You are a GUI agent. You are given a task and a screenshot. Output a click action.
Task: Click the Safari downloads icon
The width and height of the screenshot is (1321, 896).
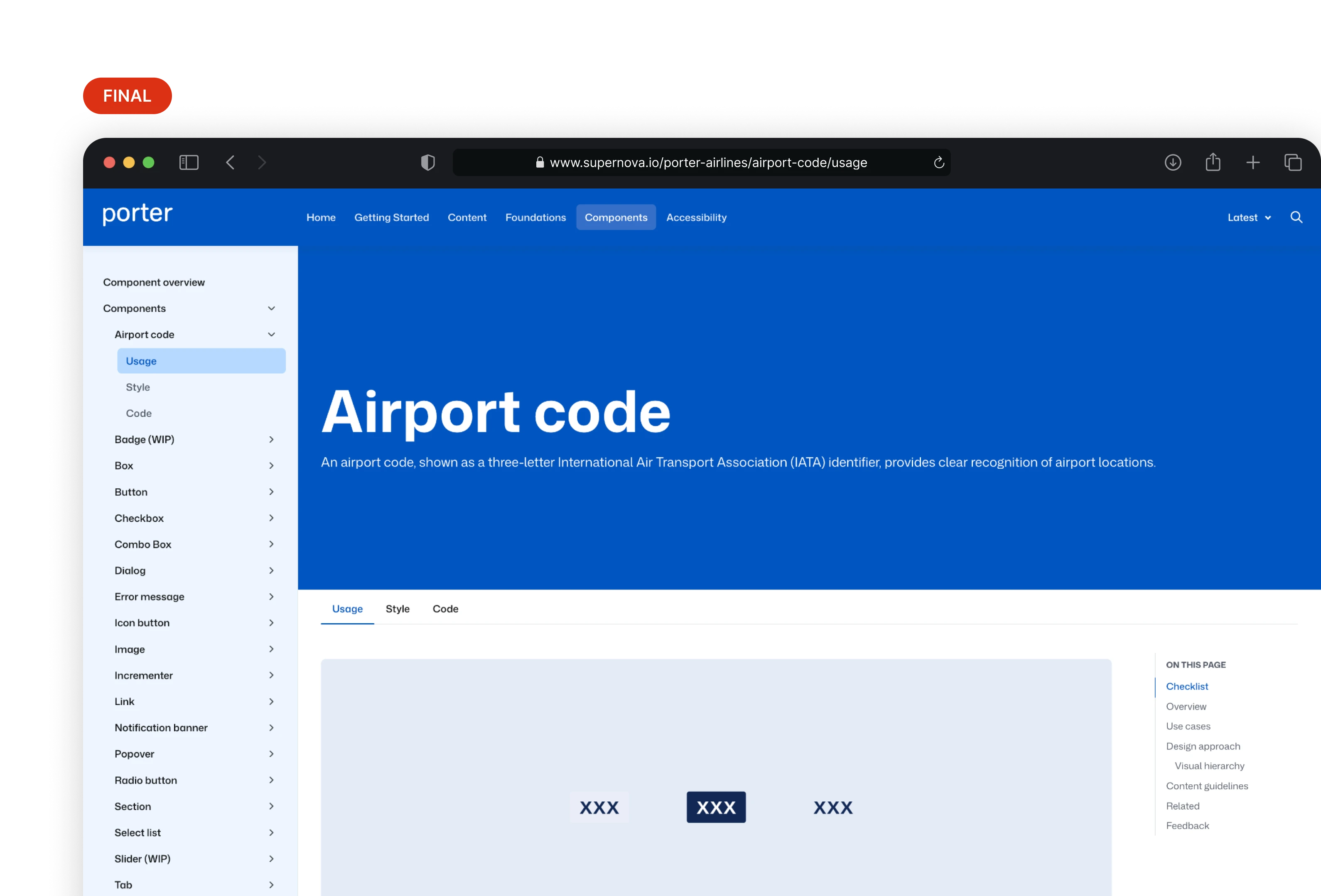[1173, 162]
